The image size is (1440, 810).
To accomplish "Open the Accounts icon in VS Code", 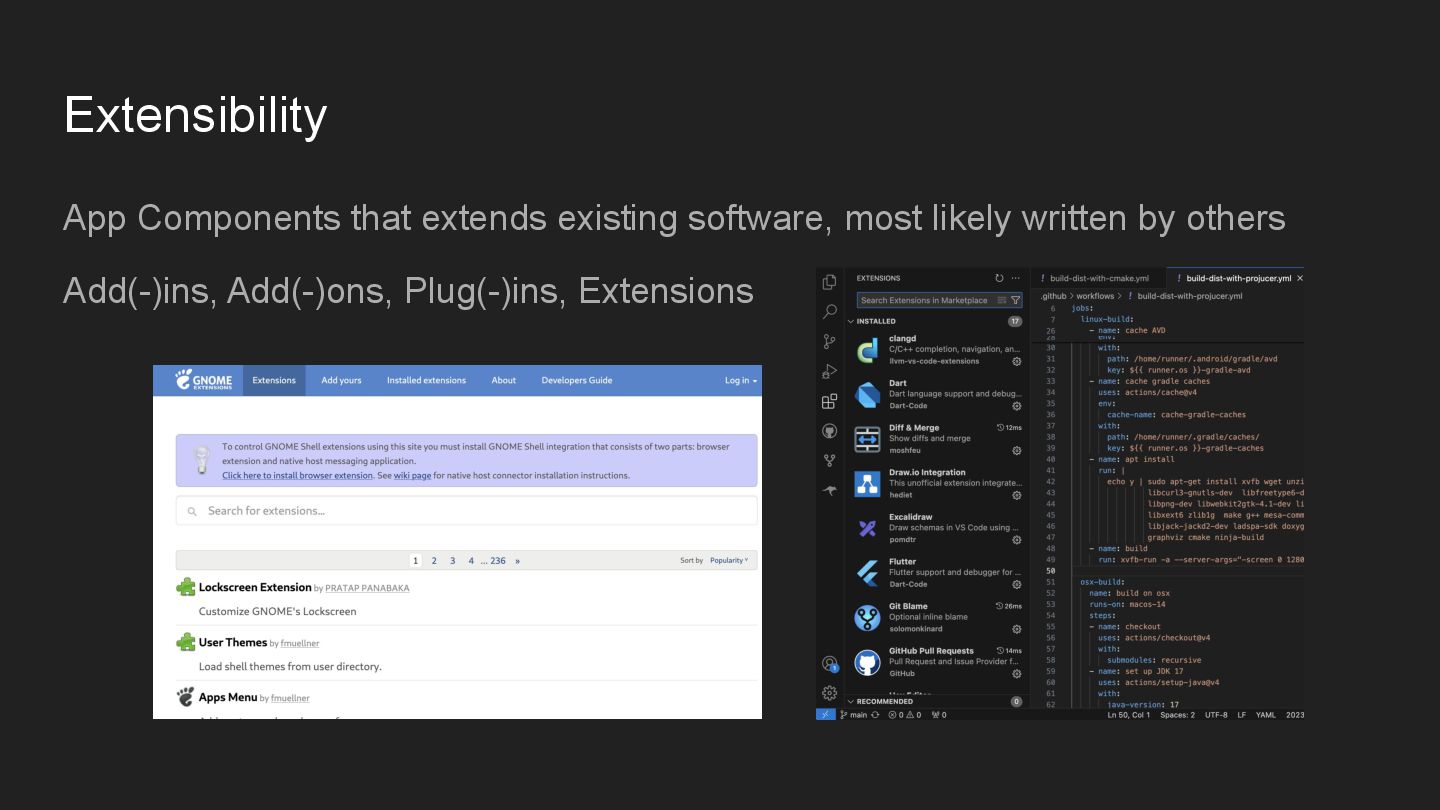I will (829, 664).
